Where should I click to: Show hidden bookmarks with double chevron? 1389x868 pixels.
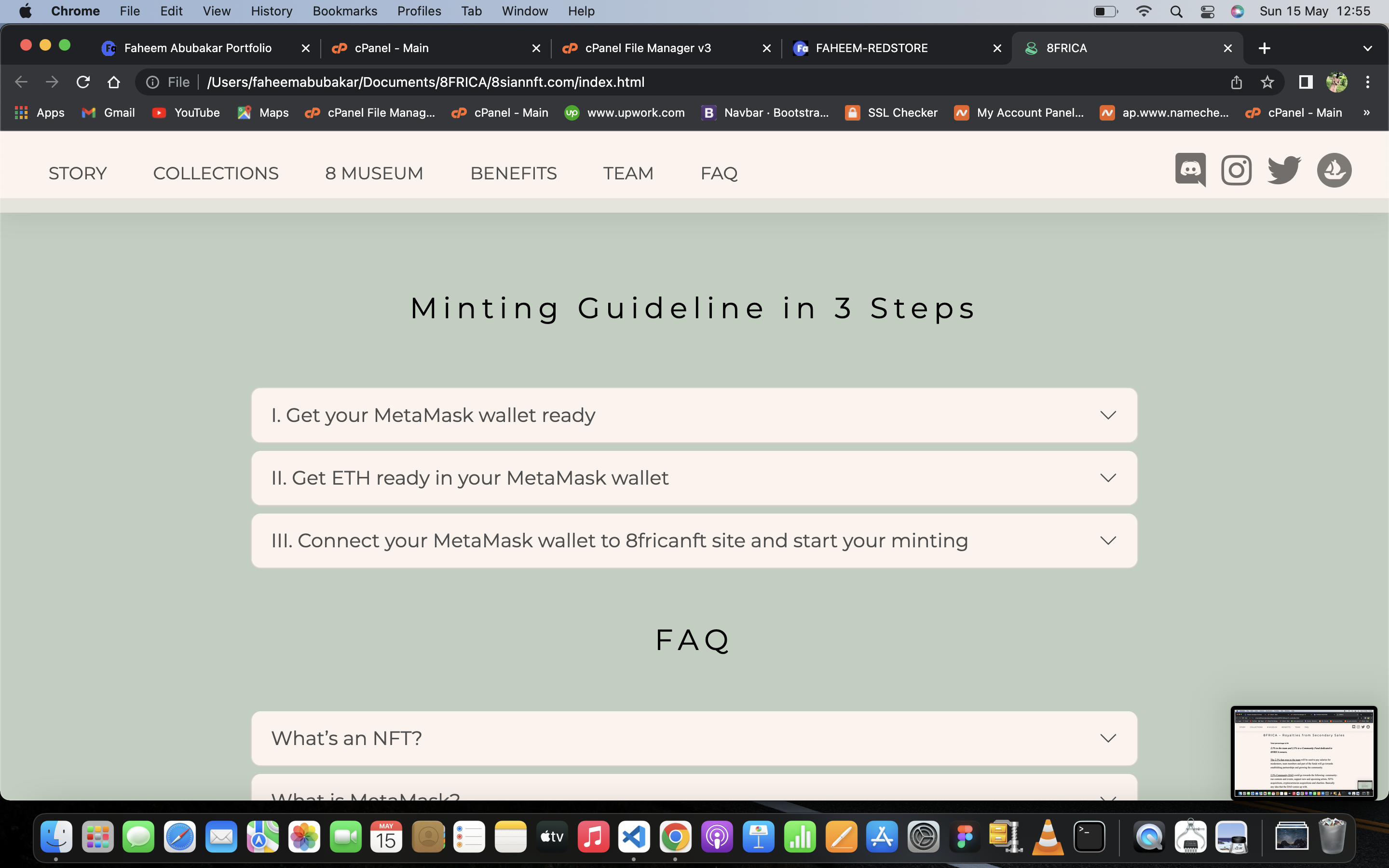(x=1367, y=112)
